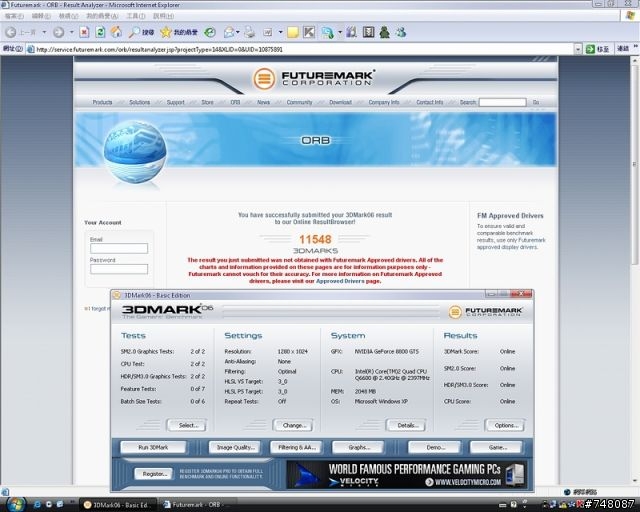Open the Graphs... button
The height and width of the screenshot is (512, 640).
(x=359, y=447)
